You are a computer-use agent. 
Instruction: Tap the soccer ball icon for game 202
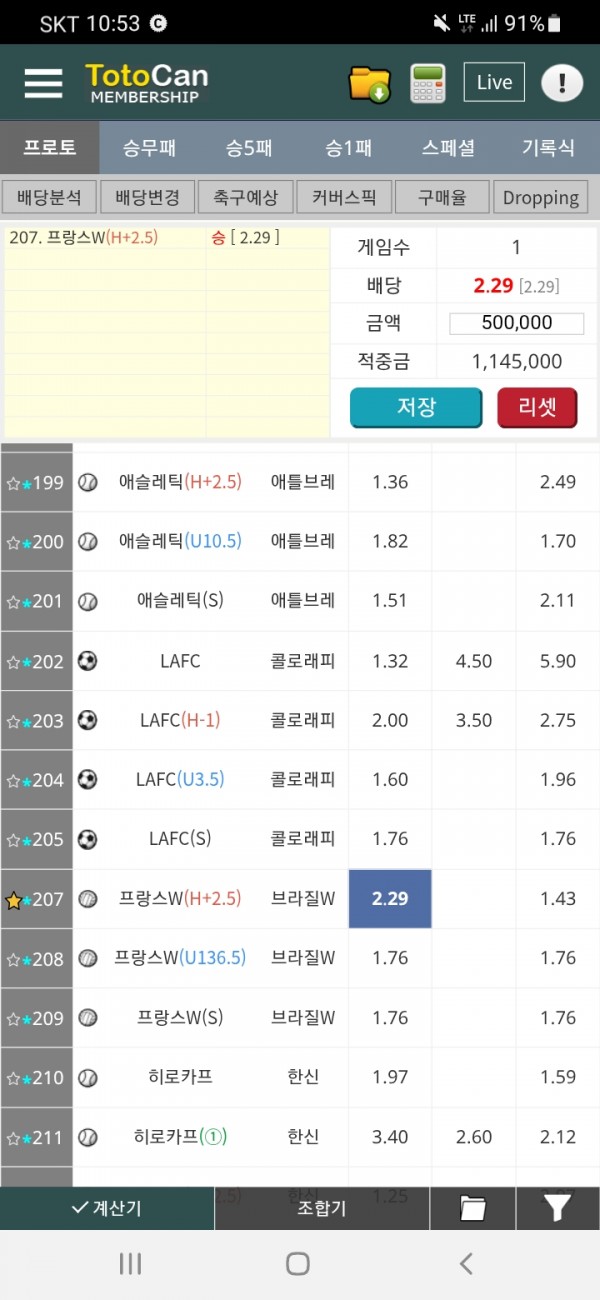88,661
